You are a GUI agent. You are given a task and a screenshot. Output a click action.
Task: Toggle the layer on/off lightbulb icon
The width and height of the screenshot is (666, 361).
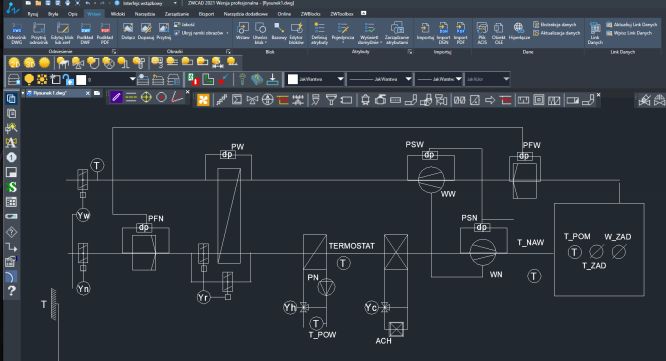click(x=29, y=79)
